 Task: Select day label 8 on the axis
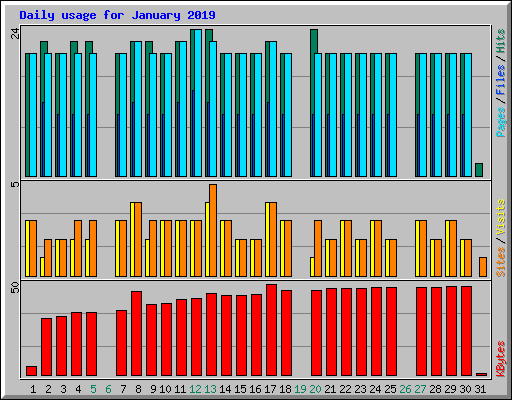tap(138, 389)
